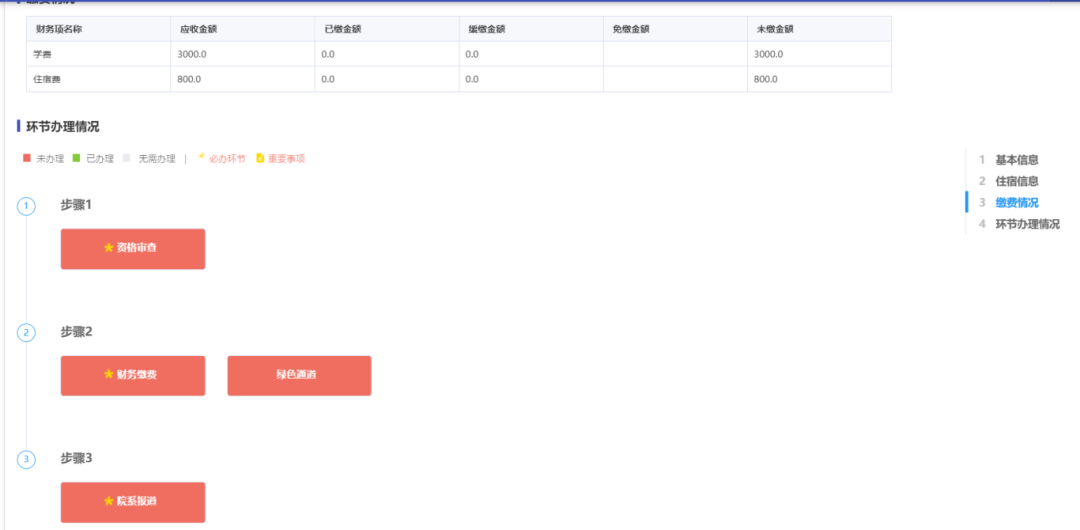The image size is (1080, 530).
Task: Click the step 3 circle marker
Action: [x=26, y=460]
